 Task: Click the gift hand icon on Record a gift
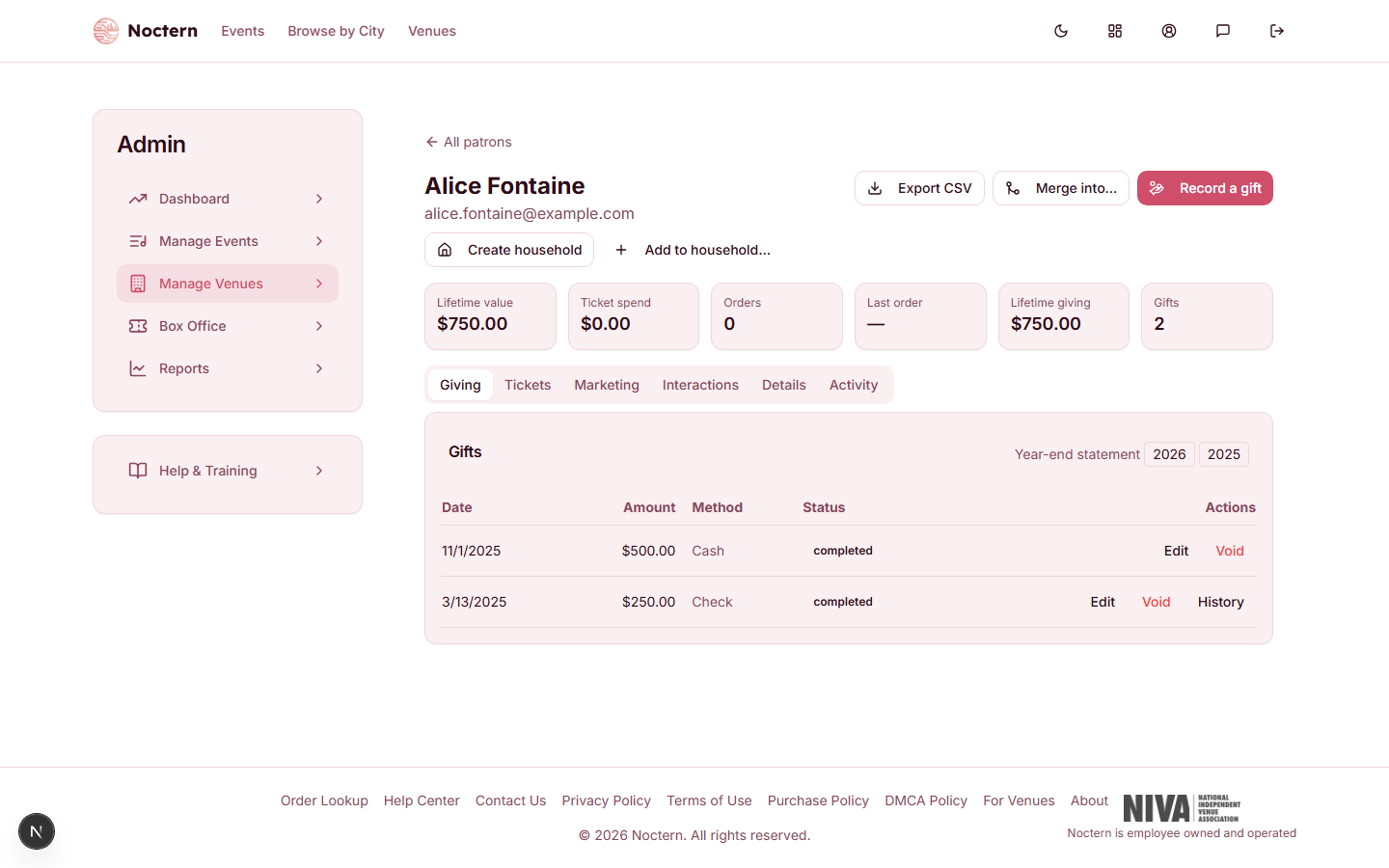coord(1157,188)
